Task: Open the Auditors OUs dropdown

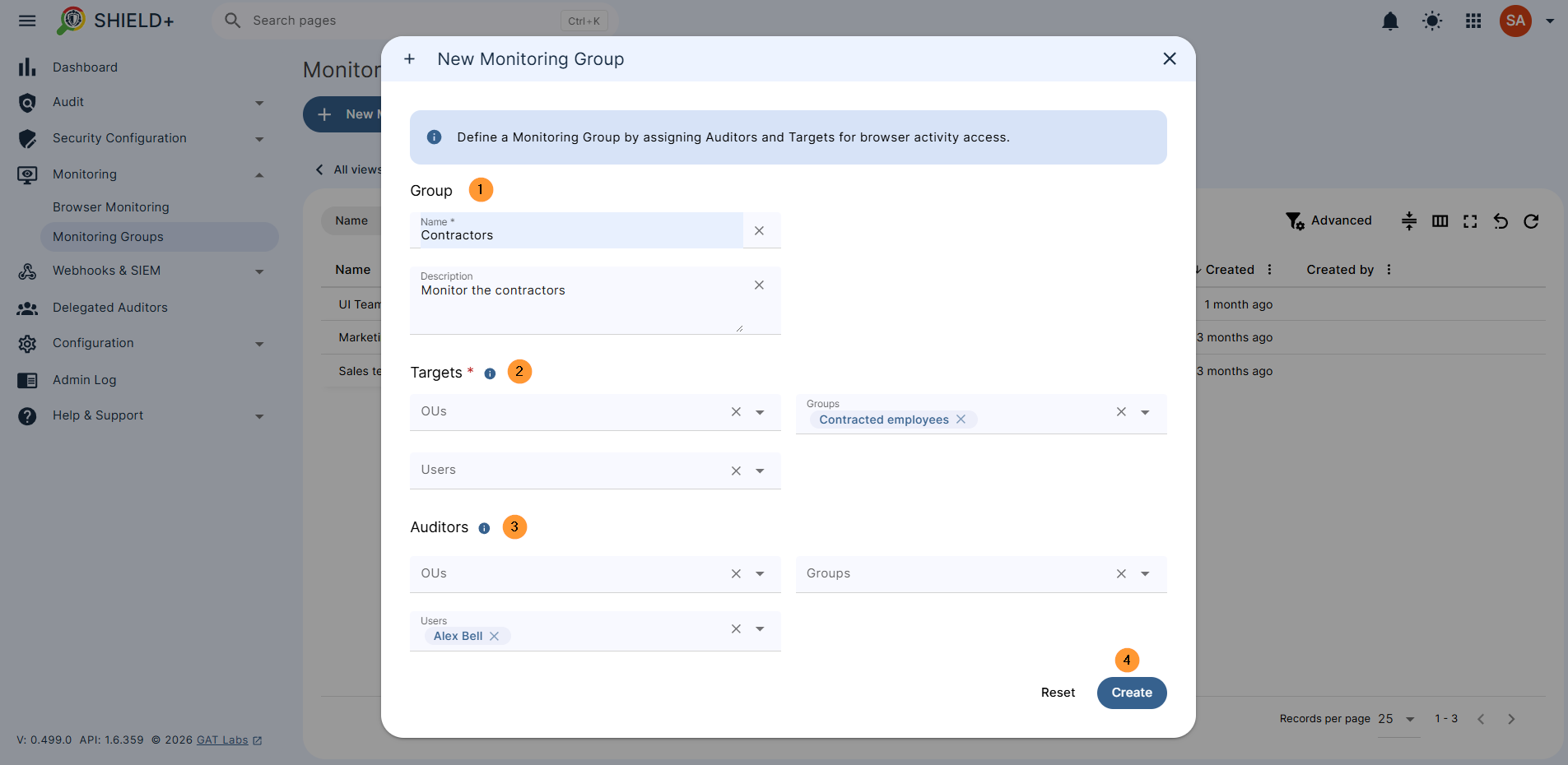Action: (760, 574)
